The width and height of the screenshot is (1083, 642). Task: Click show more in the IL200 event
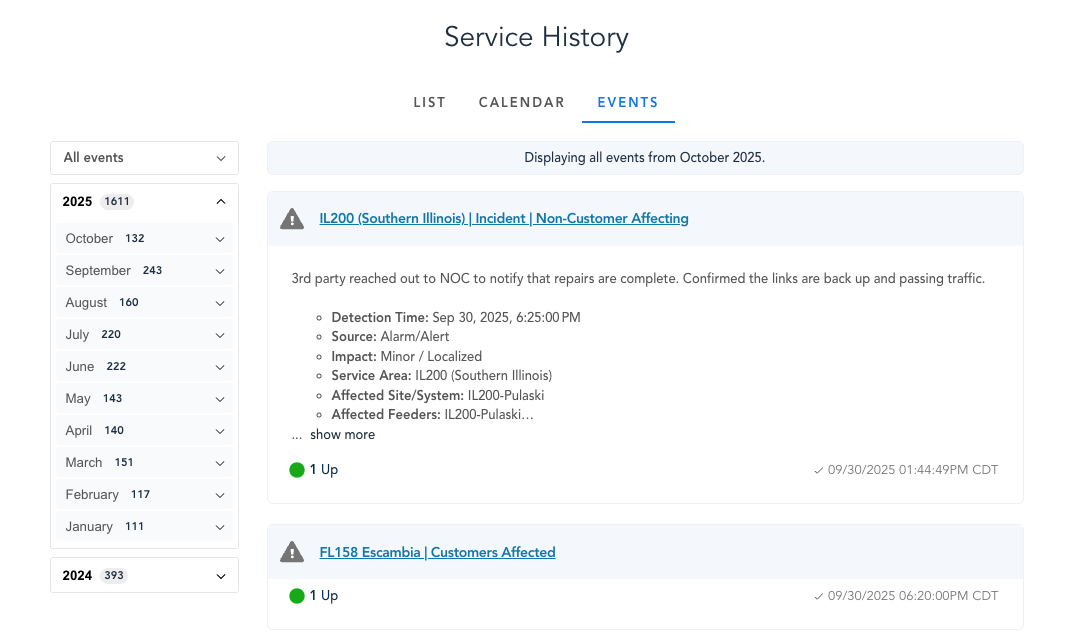[342, 435]
